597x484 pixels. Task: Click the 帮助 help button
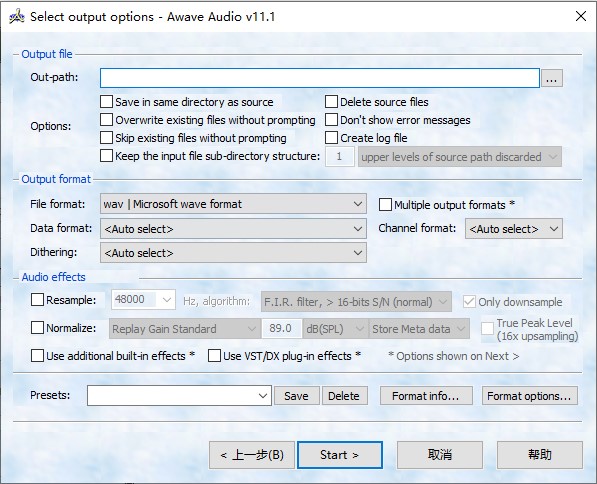click(540, 455)
